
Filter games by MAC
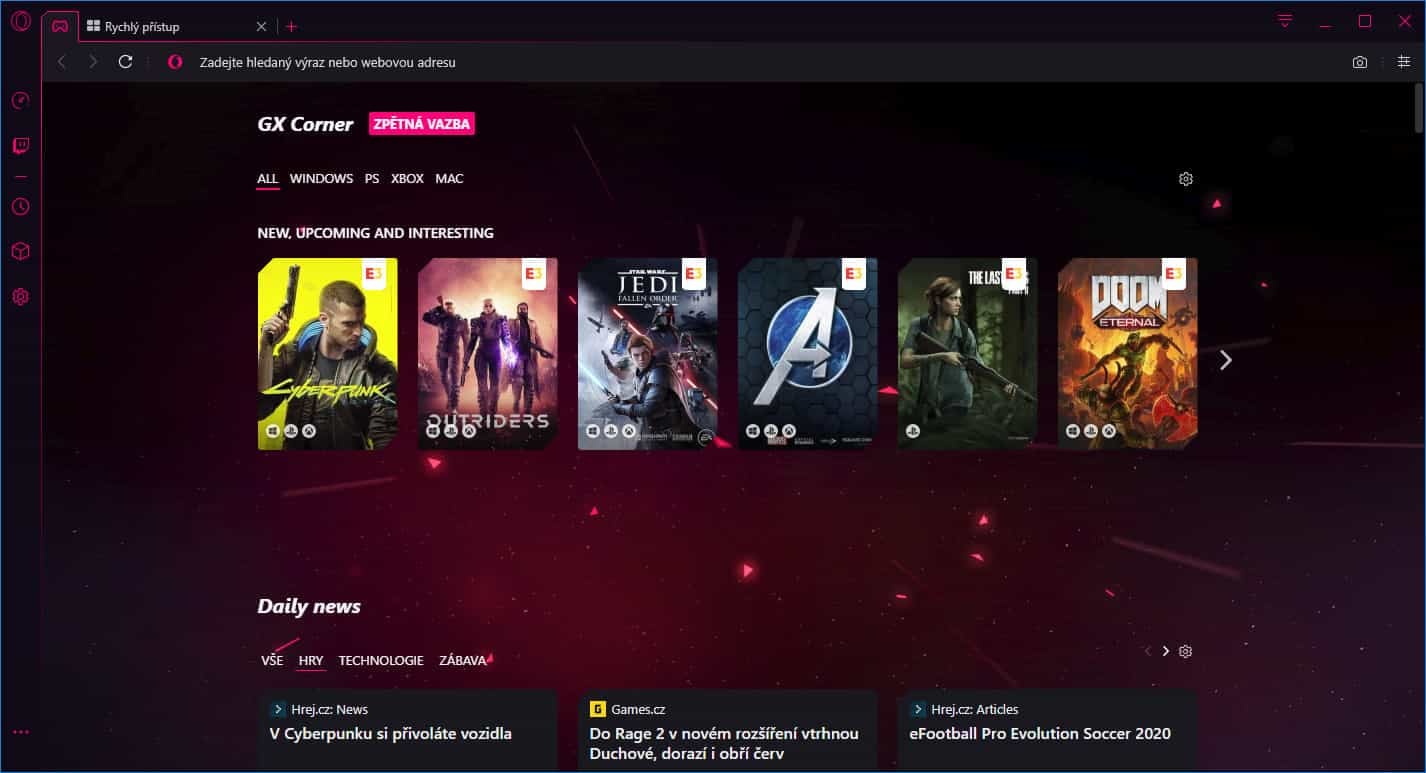449,179
